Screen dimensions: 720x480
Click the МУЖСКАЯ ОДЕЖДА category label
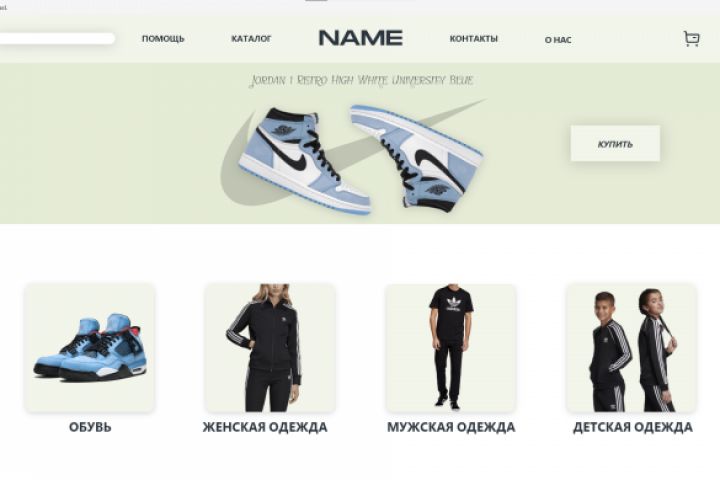point(451,427)
